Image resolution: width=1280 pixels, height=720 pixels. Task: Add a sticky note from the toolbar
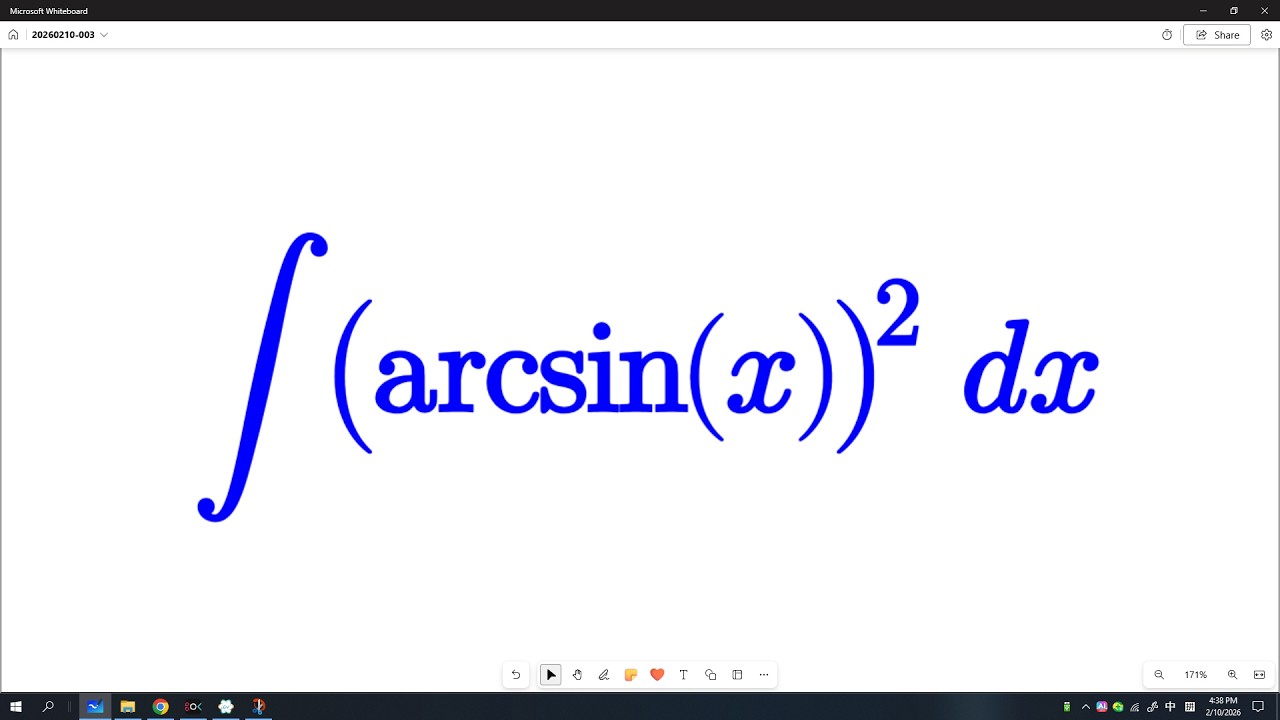(630, 675)
